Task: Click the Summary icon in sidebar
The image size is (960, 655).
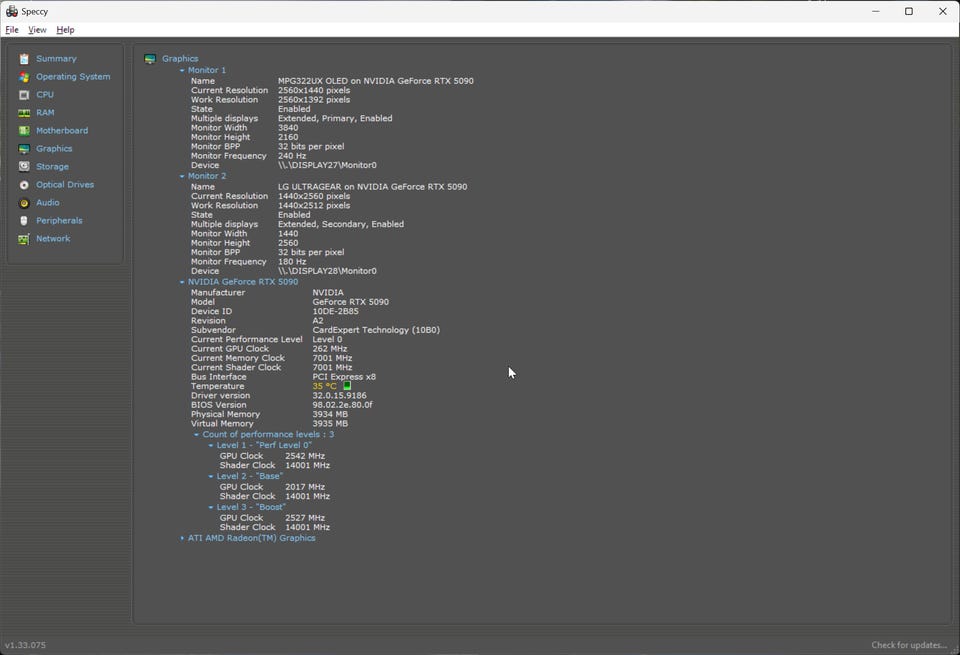Action: click(x=24, y=59)
